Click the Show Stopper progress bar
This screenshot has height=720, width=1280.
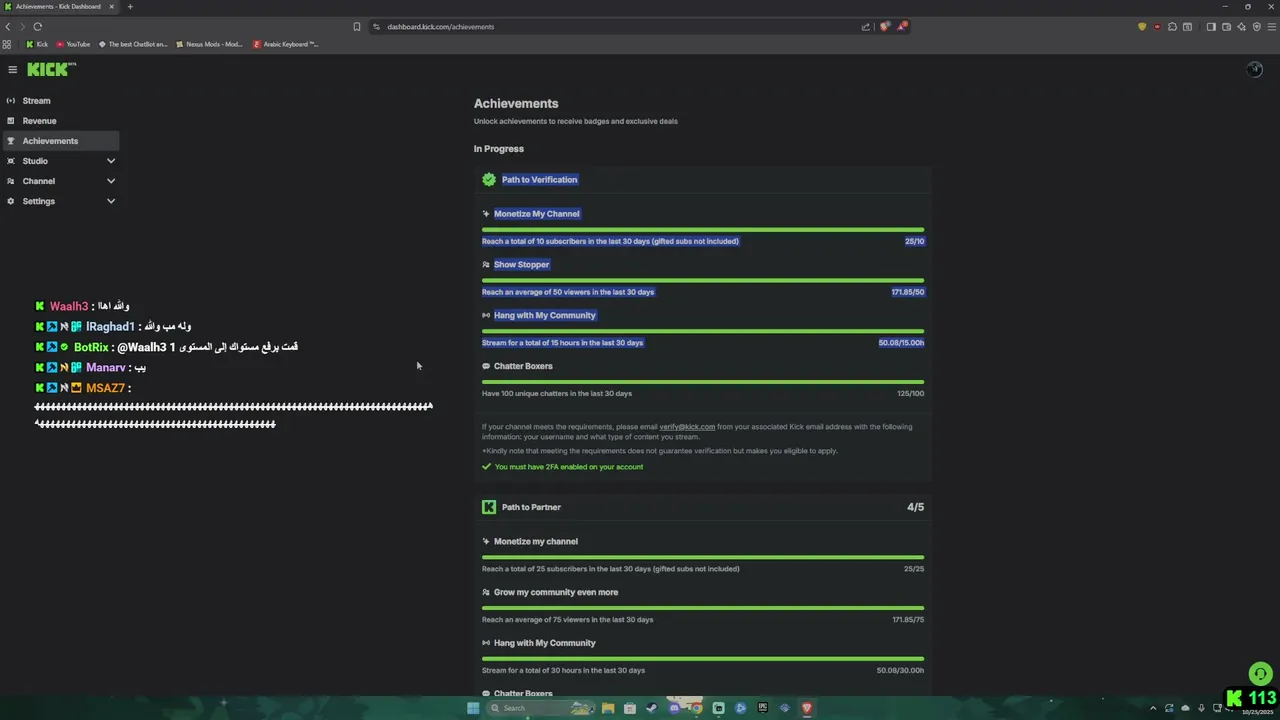click(703, 280)
